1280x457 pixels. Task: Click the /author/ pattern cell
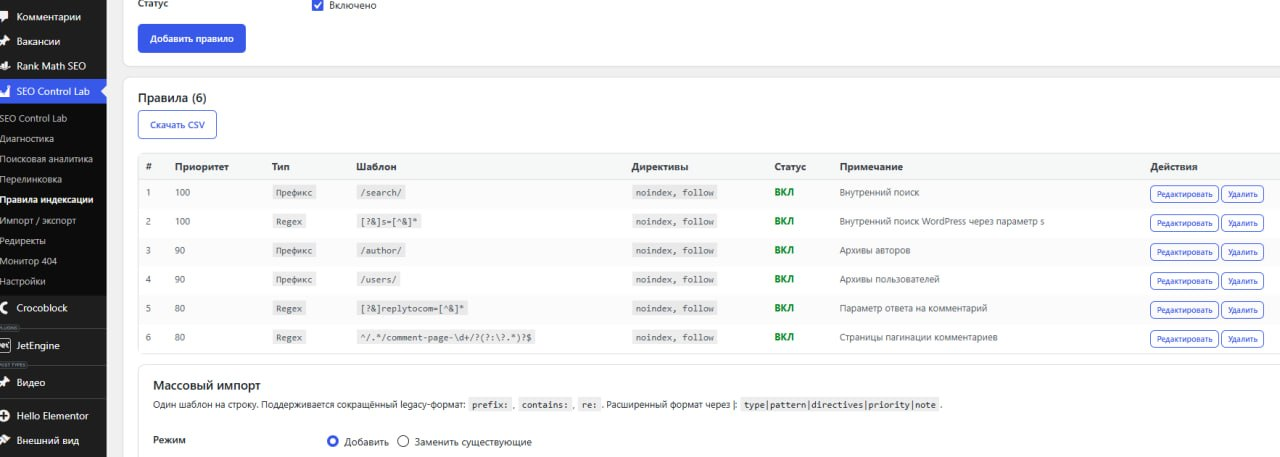point(381,250)
